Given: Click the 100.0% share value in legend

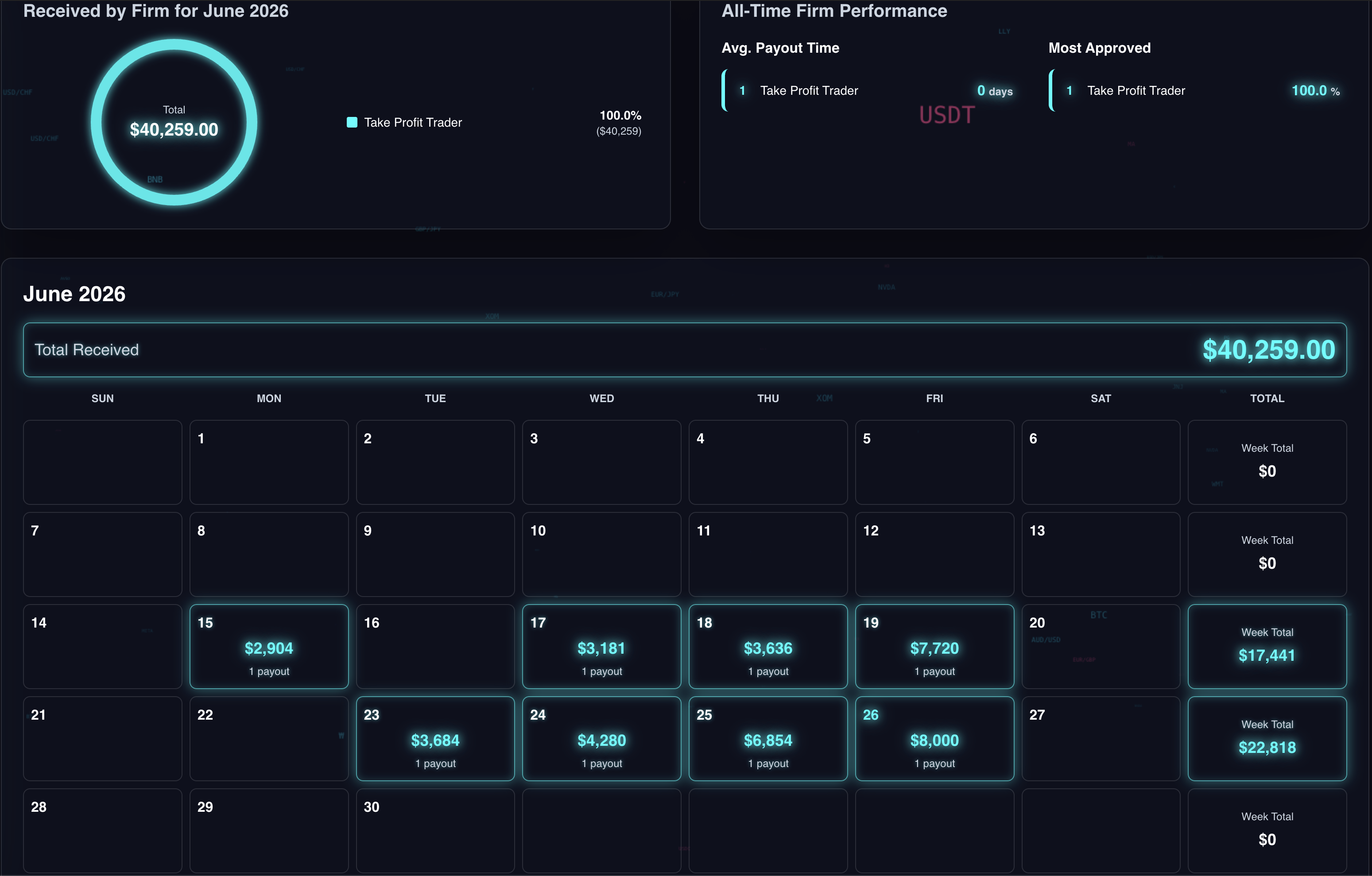Looking at the screenshot, I should click(x=620, y=115).
